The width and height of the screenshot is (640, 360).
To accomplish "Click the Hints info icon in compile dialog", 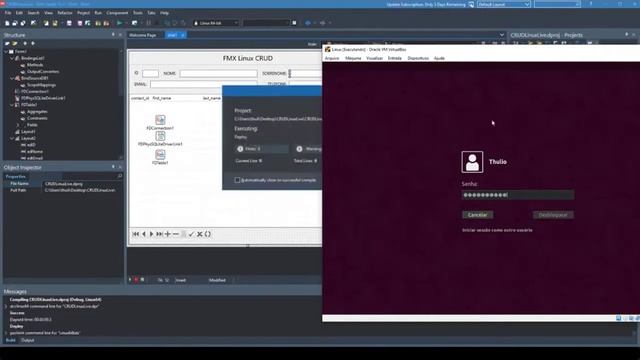I will pyautogui.click(x=240, y=149).
